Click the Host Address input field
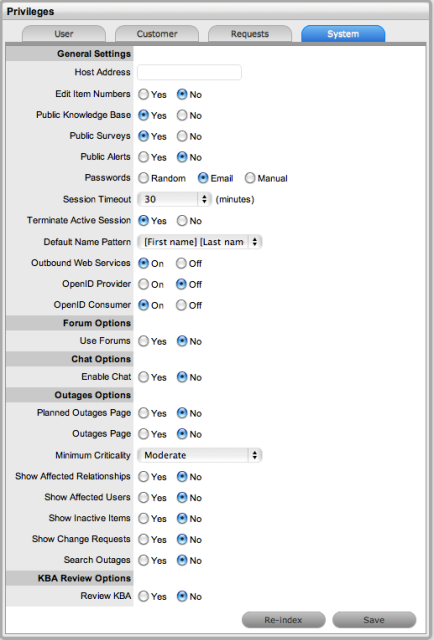This screenshot has width=434, height=640. coord(189,72)
